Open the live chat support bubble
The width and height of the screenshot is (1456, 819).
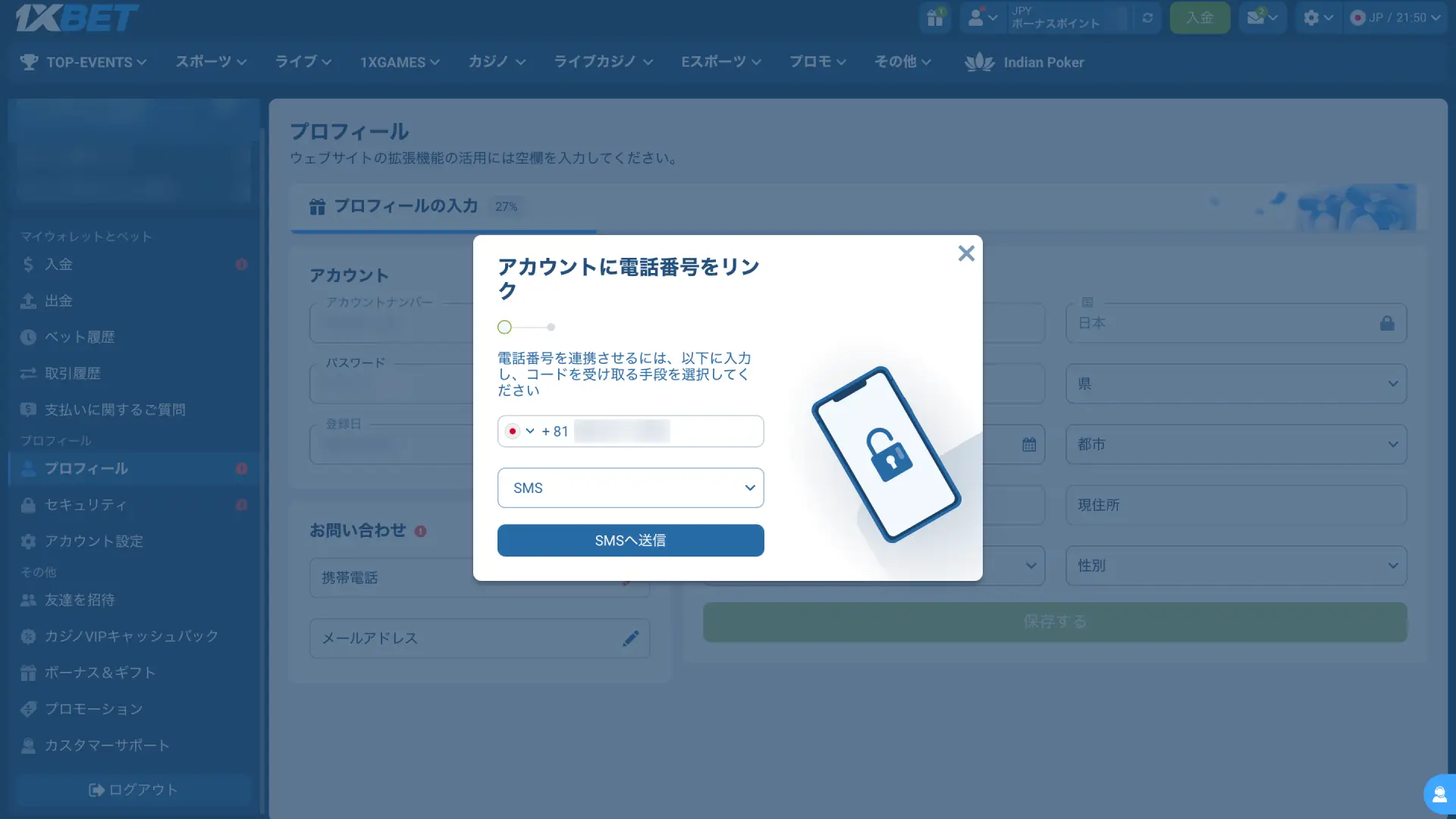pos(1439,795)
